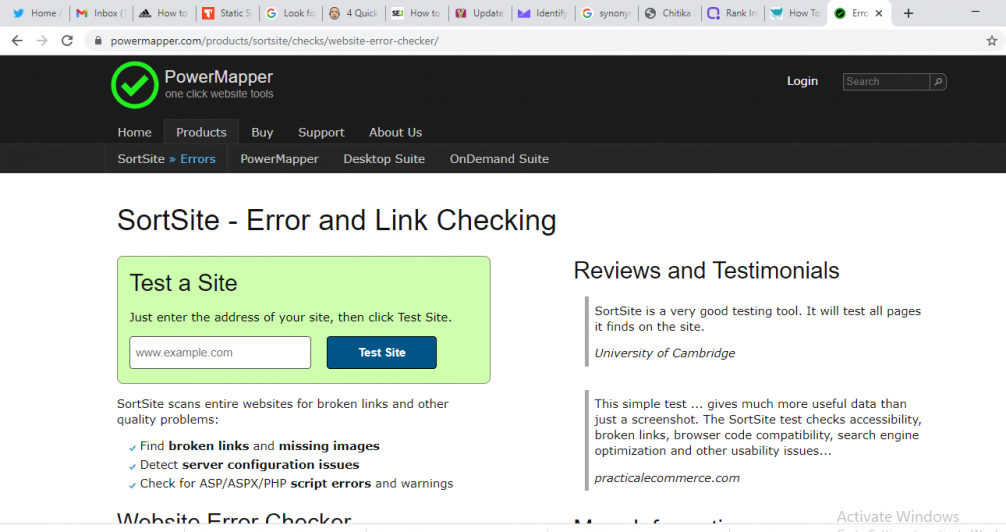Switch to the Chitika tab
The height and width of the screenshot is (532, 1006).
pos(668,13)
